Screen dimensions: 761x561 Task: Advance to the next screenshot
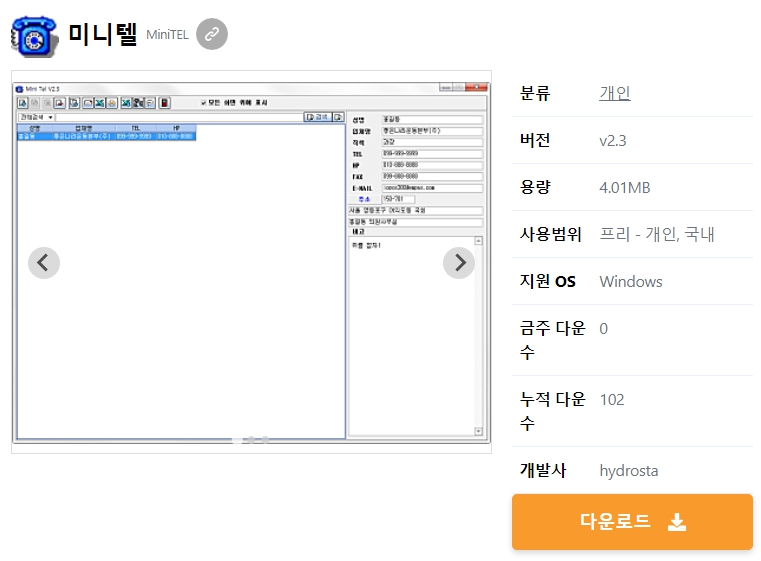pos(459,263)
